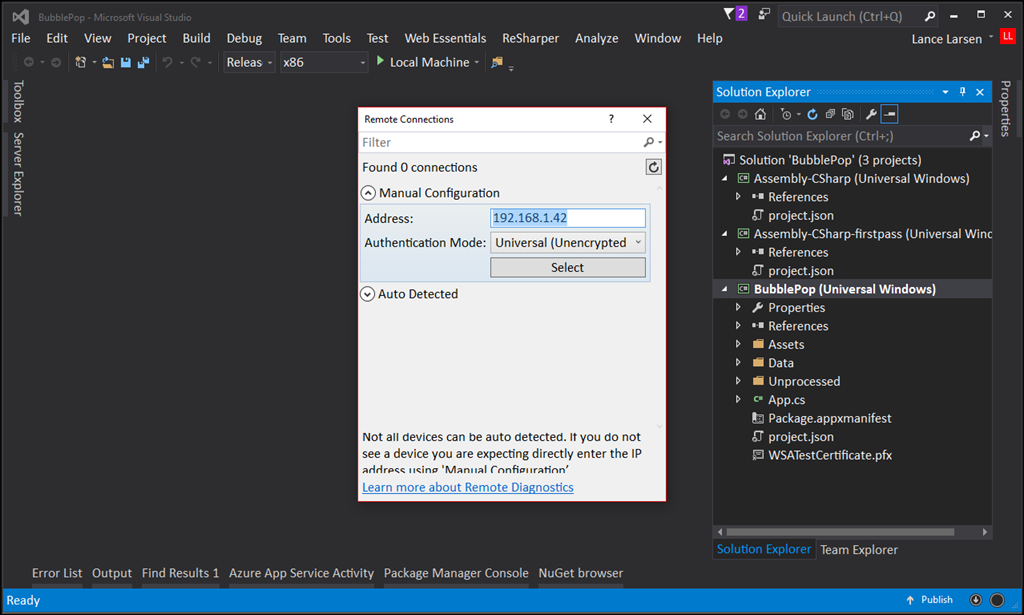Open the Package Manager Console tab
The image size is (1024, 615).
(x=456, y=573)
